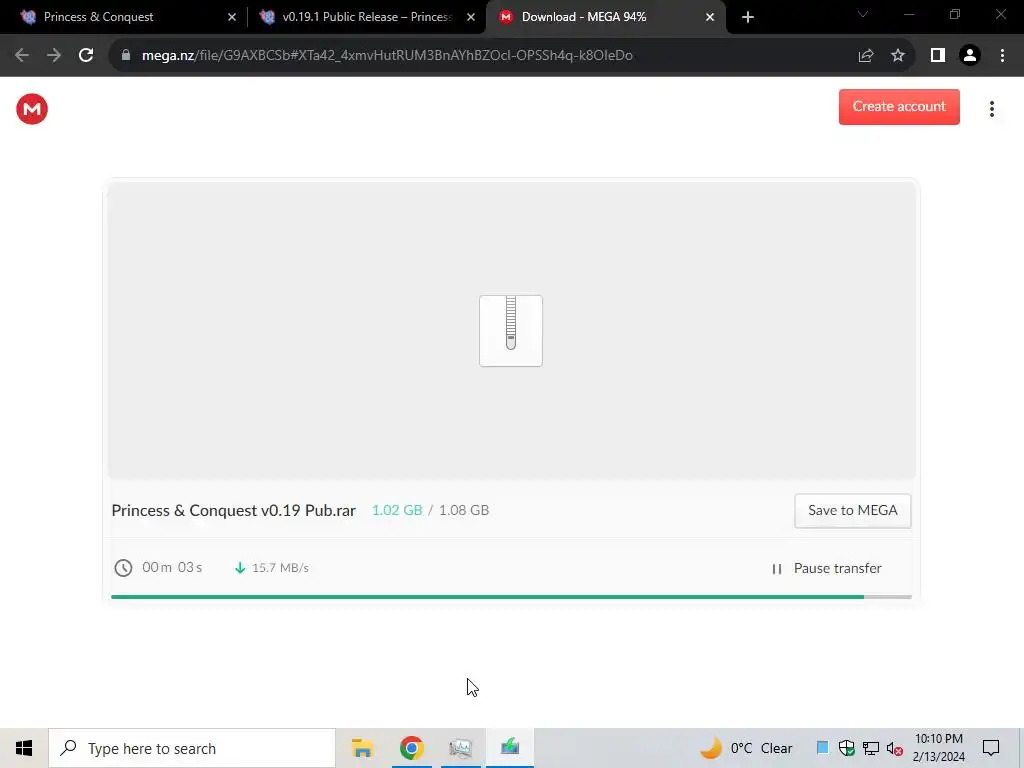1024x768 pixels.
Task: Open File Explorer from taskbar
Action: click(x=362, y=748)
